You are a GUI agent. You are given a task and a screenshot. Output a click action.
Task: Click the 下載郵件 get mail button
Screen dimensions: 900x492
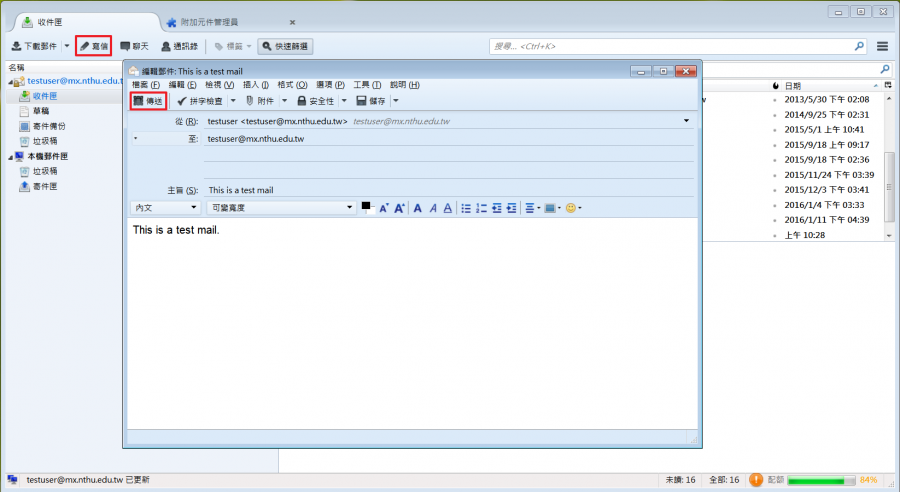tap(36, 46)
